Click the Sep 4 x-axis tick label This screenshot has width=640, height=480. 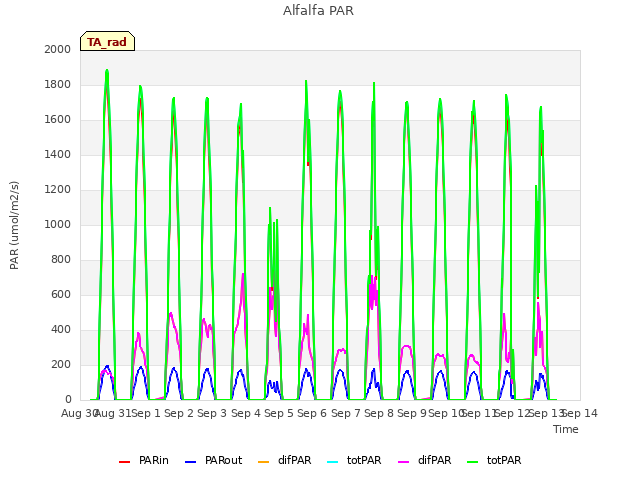tap(246, 413)
